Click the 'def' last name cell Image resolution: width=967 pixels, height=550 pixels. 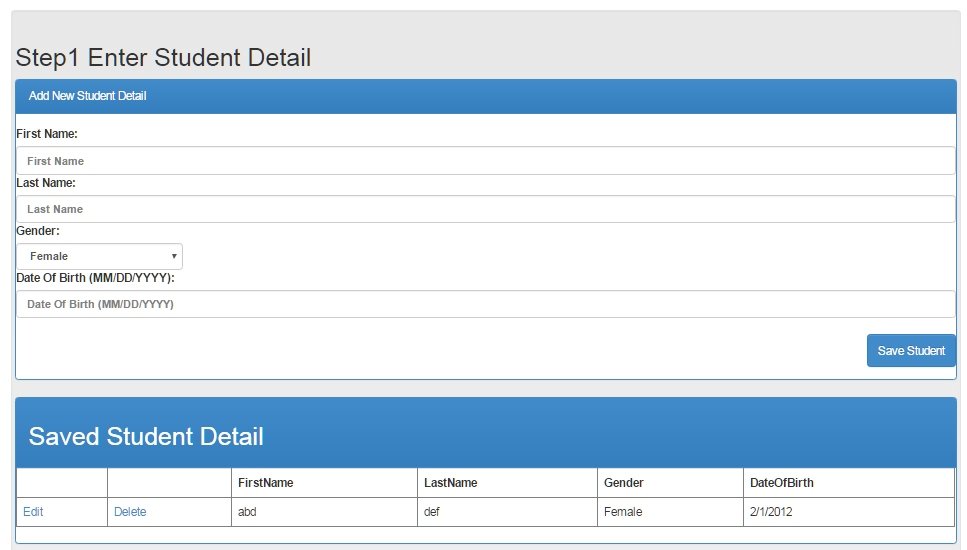[x=508, y=512]
